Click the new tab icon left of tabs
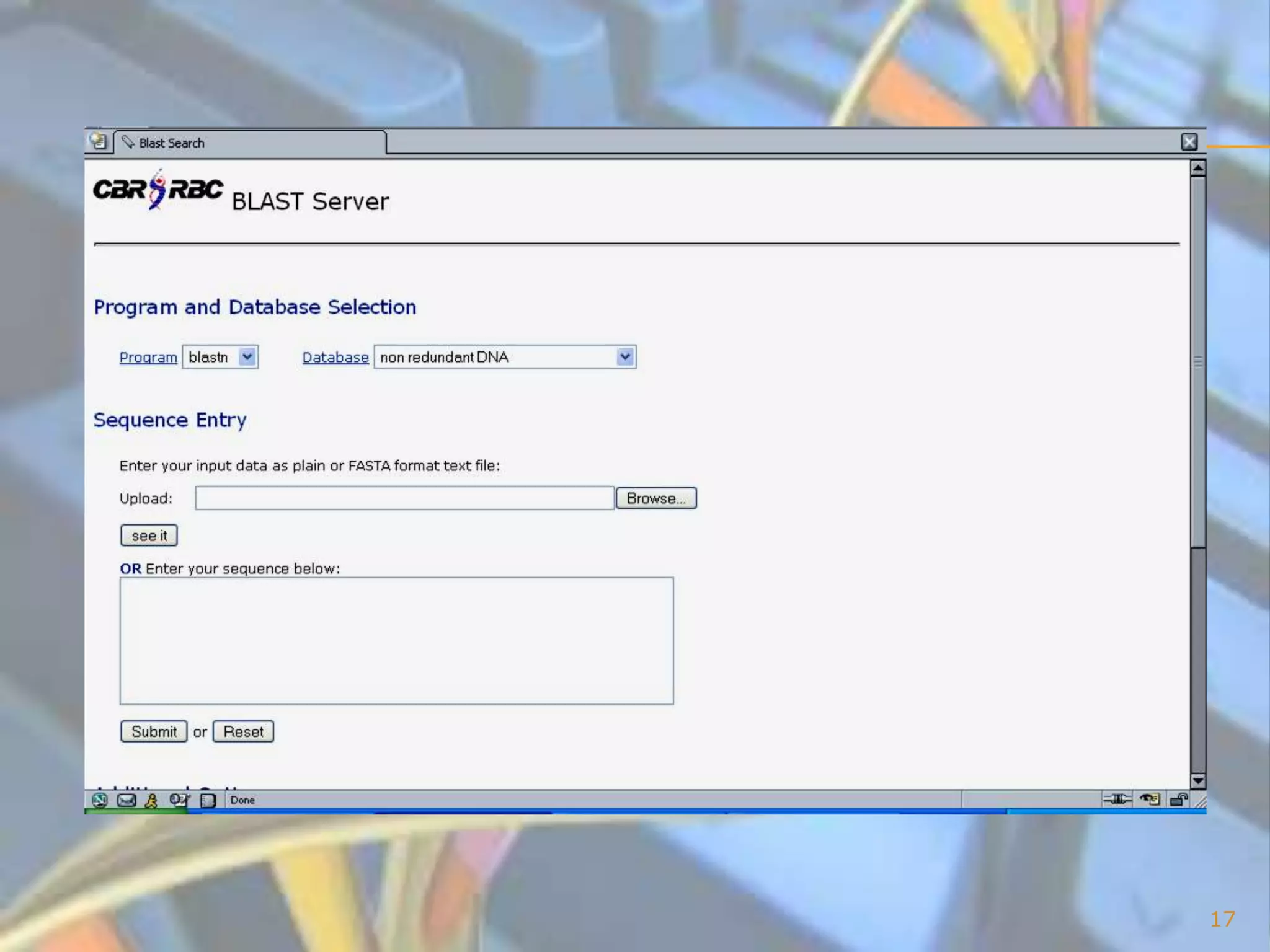The height and width of the screenshot is (952, 1270). [x=98, y=141]
